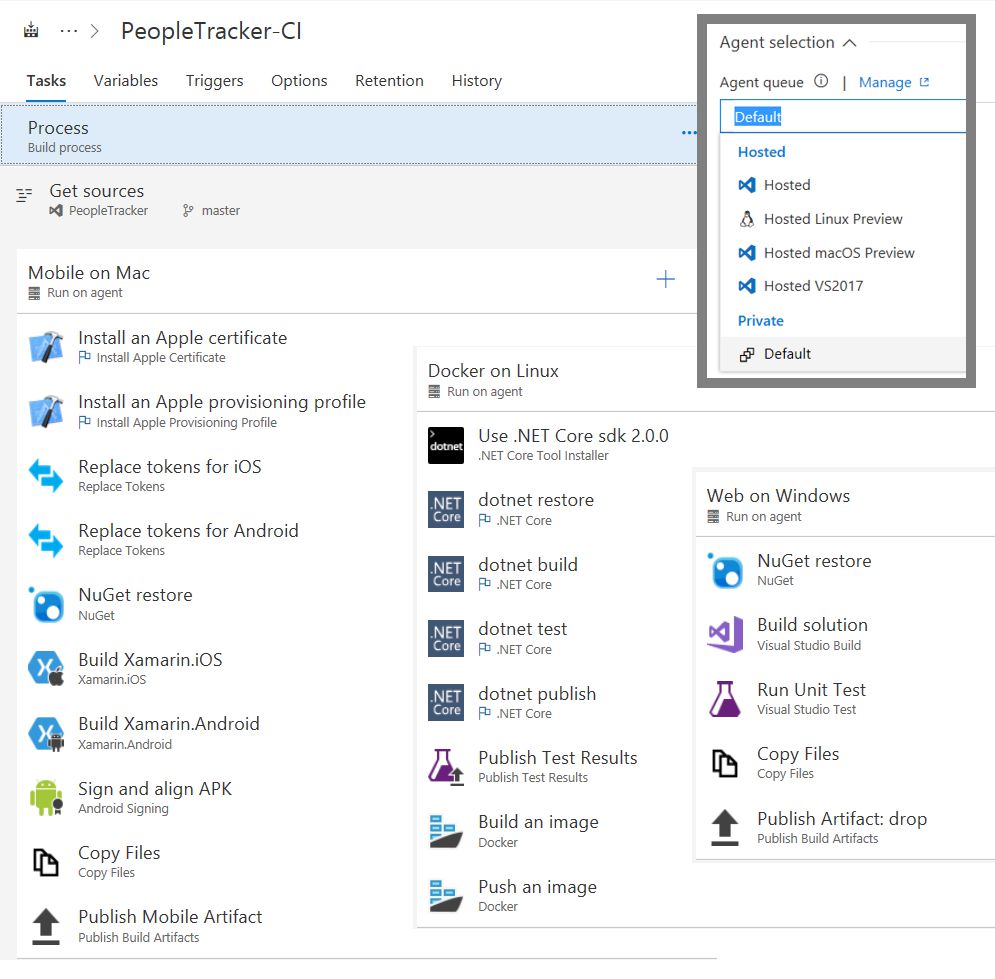Screen dimensions: 995x979
Task: Click the Build an image Docker icon
Action: click(445, 831)
